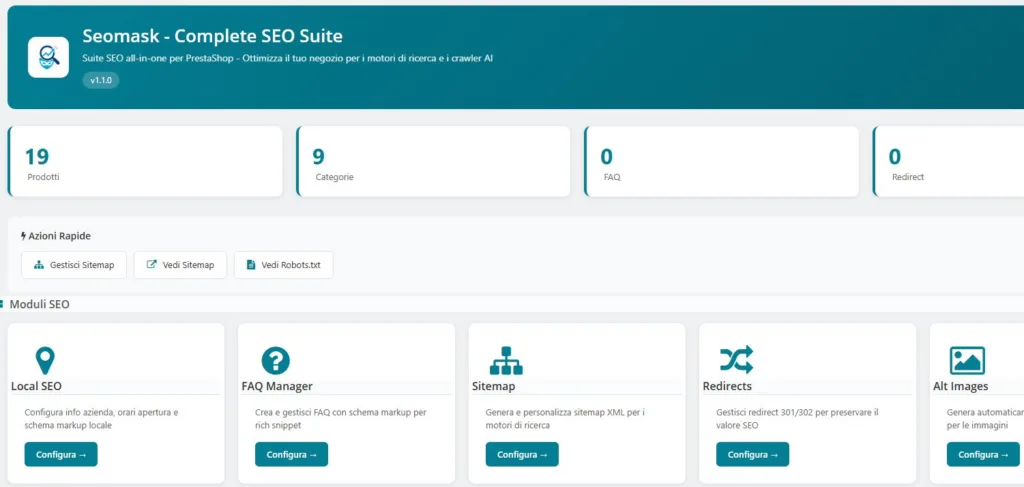Configure the Sitemap module
1024x487 pixels.
pos(522,454)
